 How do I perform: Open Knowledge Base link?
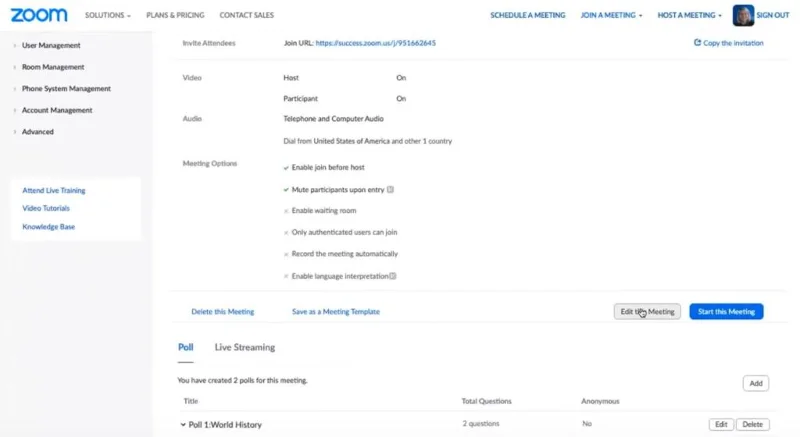point(48,226)
